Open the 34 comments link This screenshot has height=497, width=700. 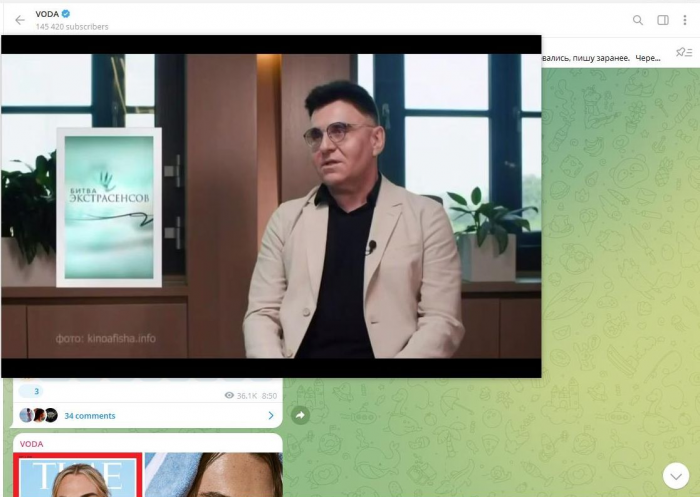90,416
